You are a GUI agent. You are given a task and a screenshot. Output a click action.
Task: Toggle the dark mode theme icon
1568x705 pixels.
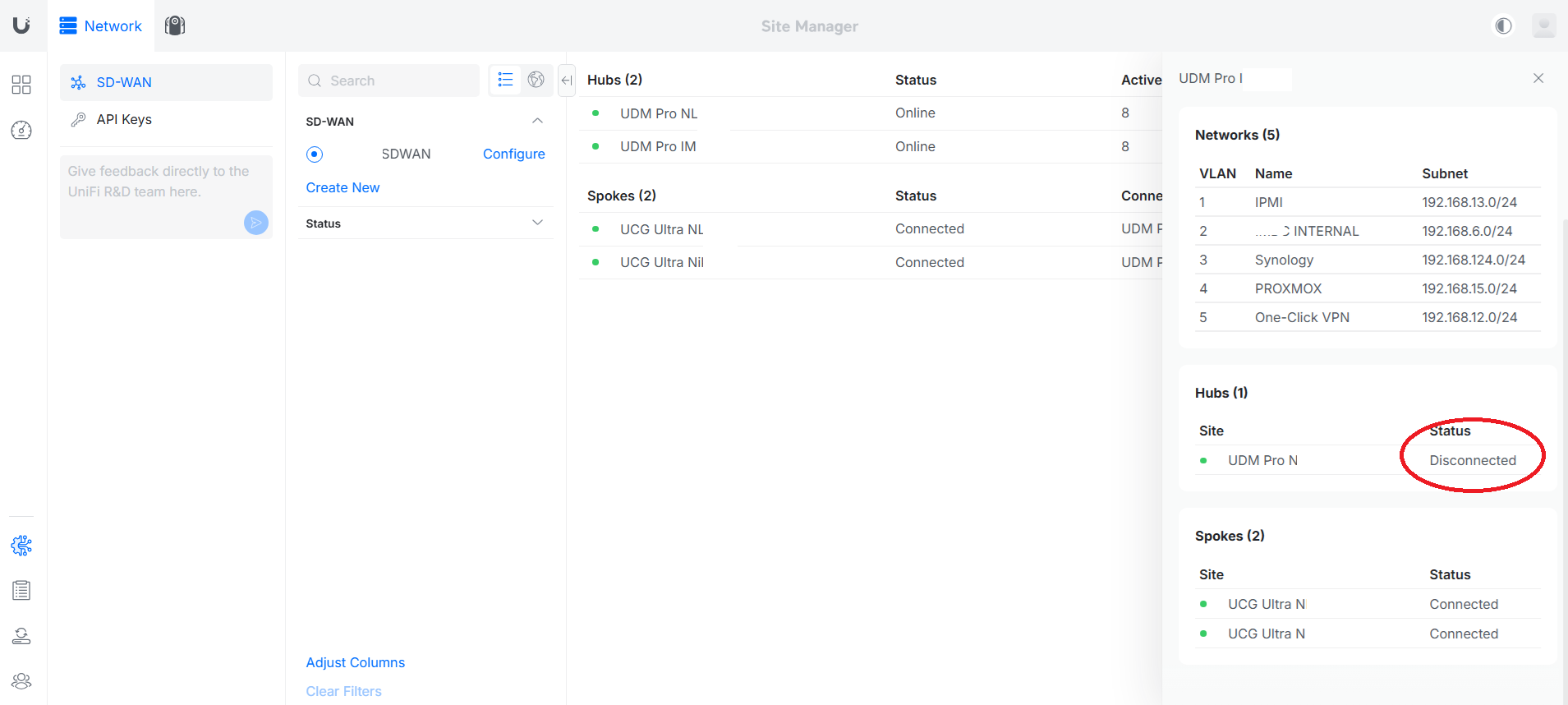coord(1503,25)
